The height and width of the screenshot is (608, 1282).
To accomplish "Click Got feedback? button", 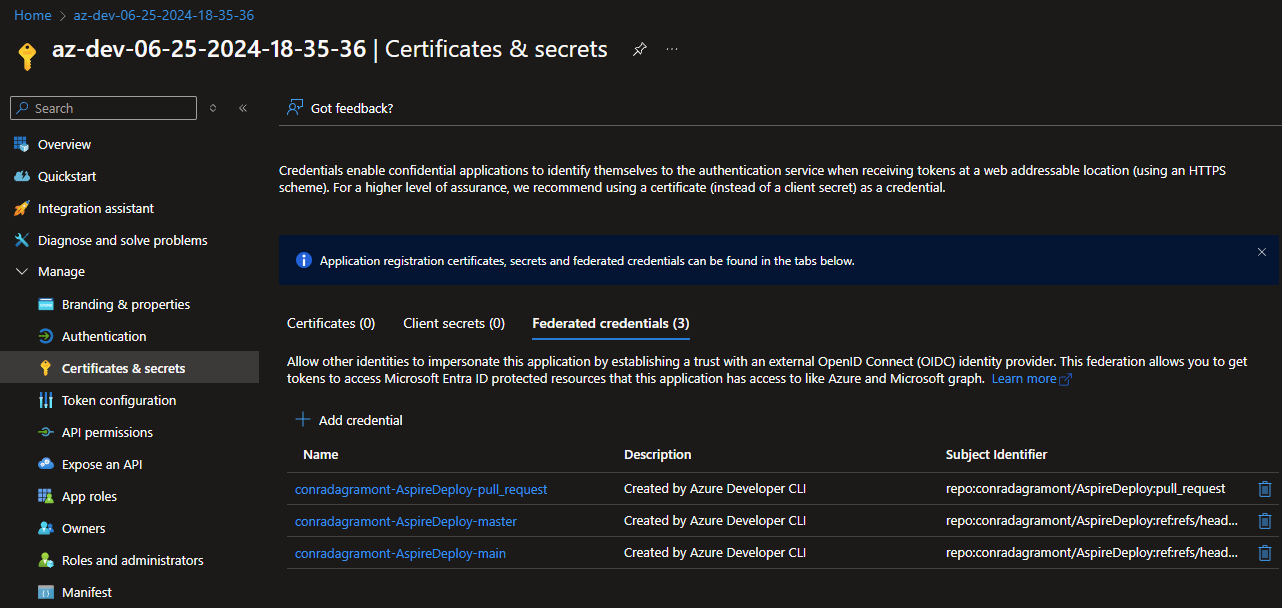I will [340, 108].
